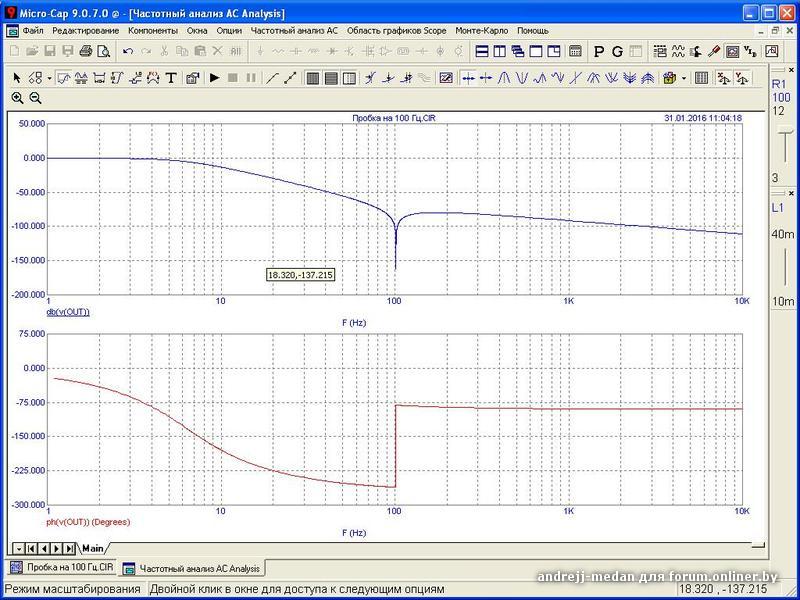Switch to 'Пробка на 100 Гц.CIR' tab

pos(63,568)
